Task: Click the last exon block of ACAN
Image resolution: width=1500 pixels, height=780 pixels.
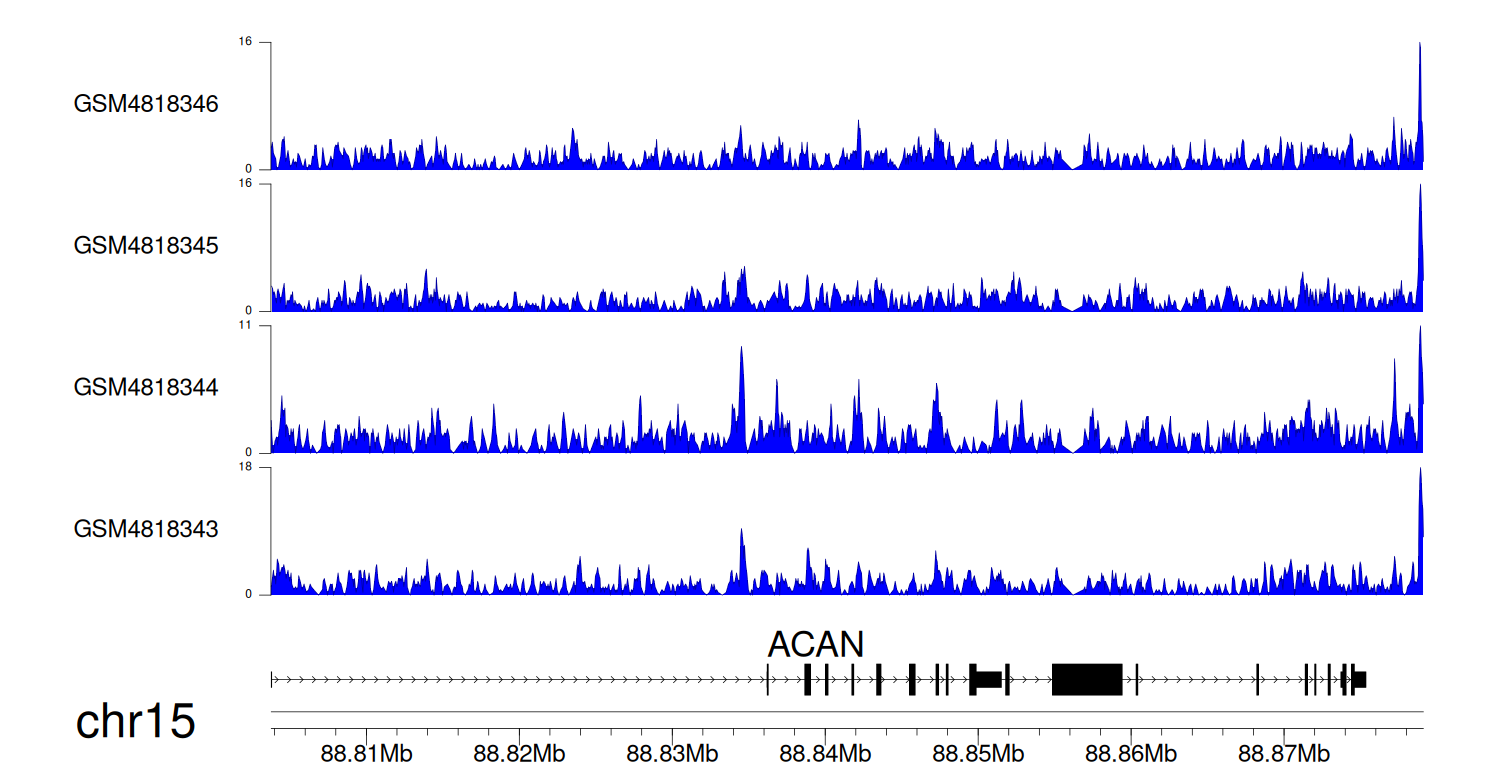Action: pos(1359,679)
